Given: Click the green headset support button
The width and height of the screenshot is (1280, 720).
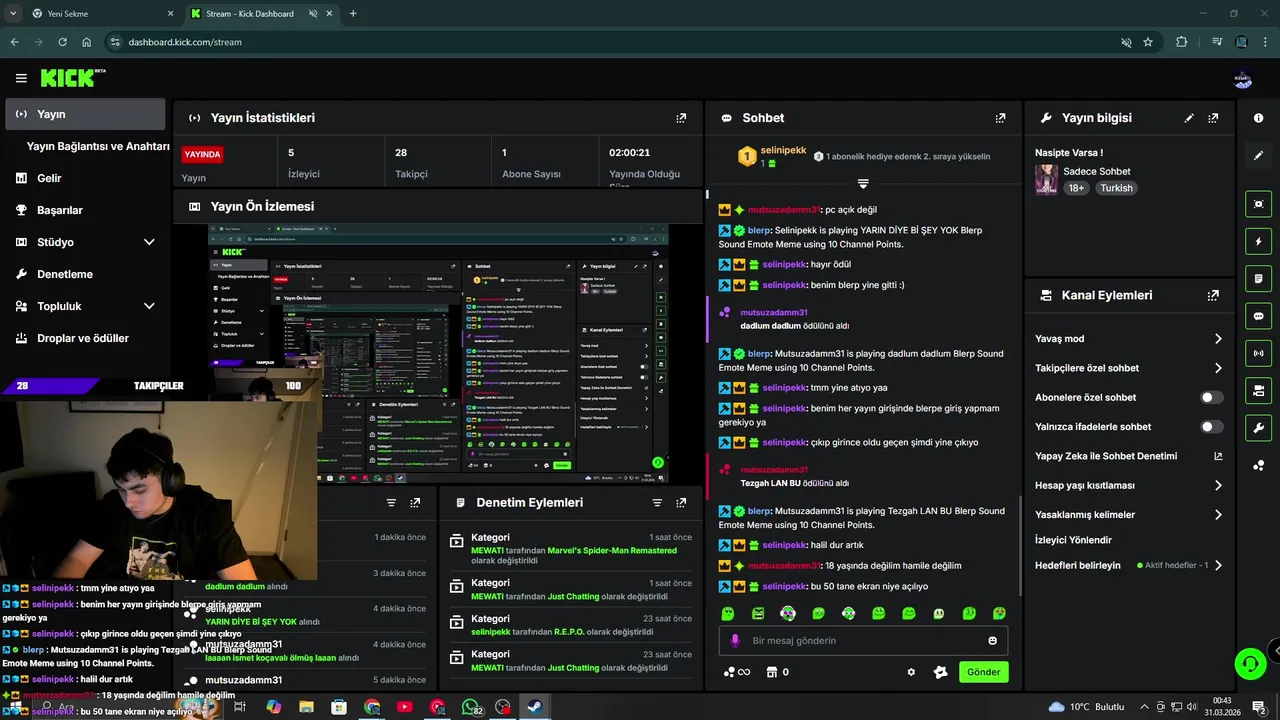Looking at the screenshot, I should point(1249,663).
